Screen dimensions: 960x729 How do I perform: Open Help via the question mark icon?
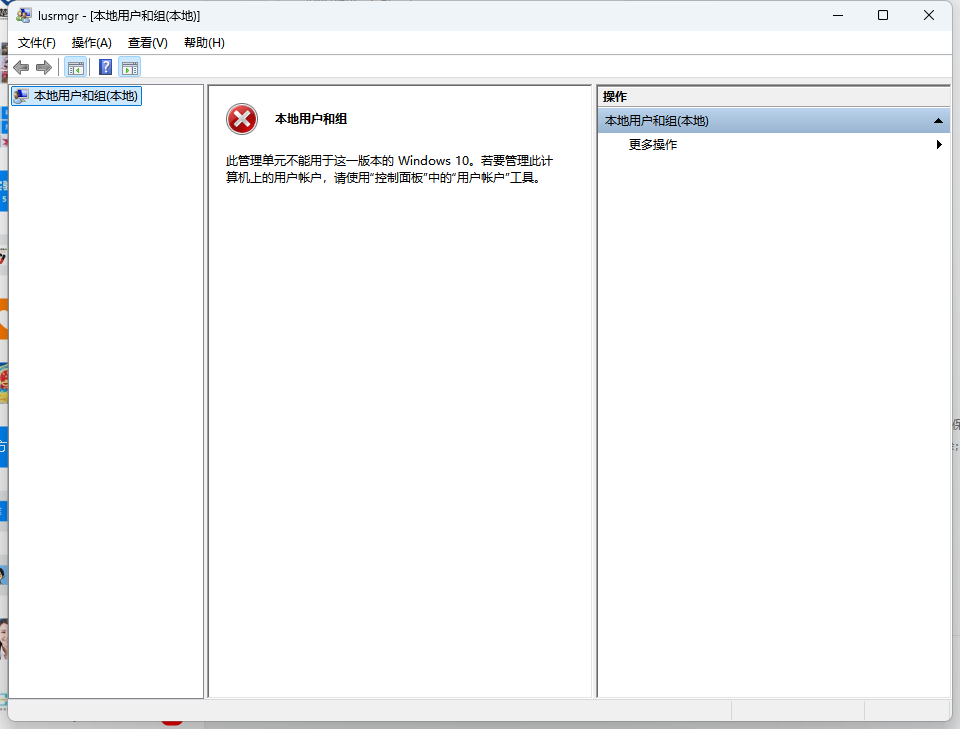point(105,67)
